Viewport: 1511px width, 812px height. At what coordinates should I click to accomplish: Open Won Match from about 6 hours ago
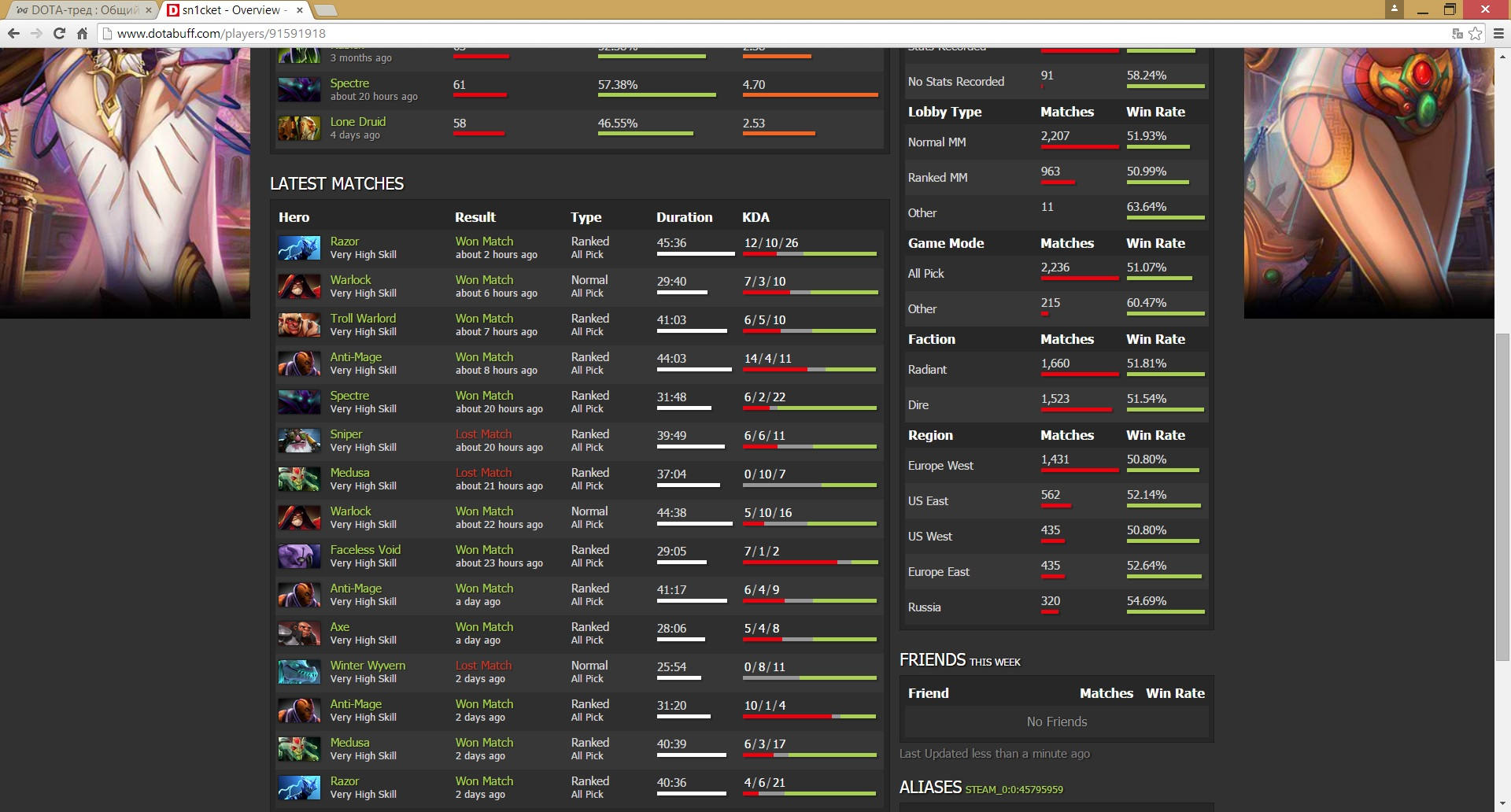click(x=484, y=280)
